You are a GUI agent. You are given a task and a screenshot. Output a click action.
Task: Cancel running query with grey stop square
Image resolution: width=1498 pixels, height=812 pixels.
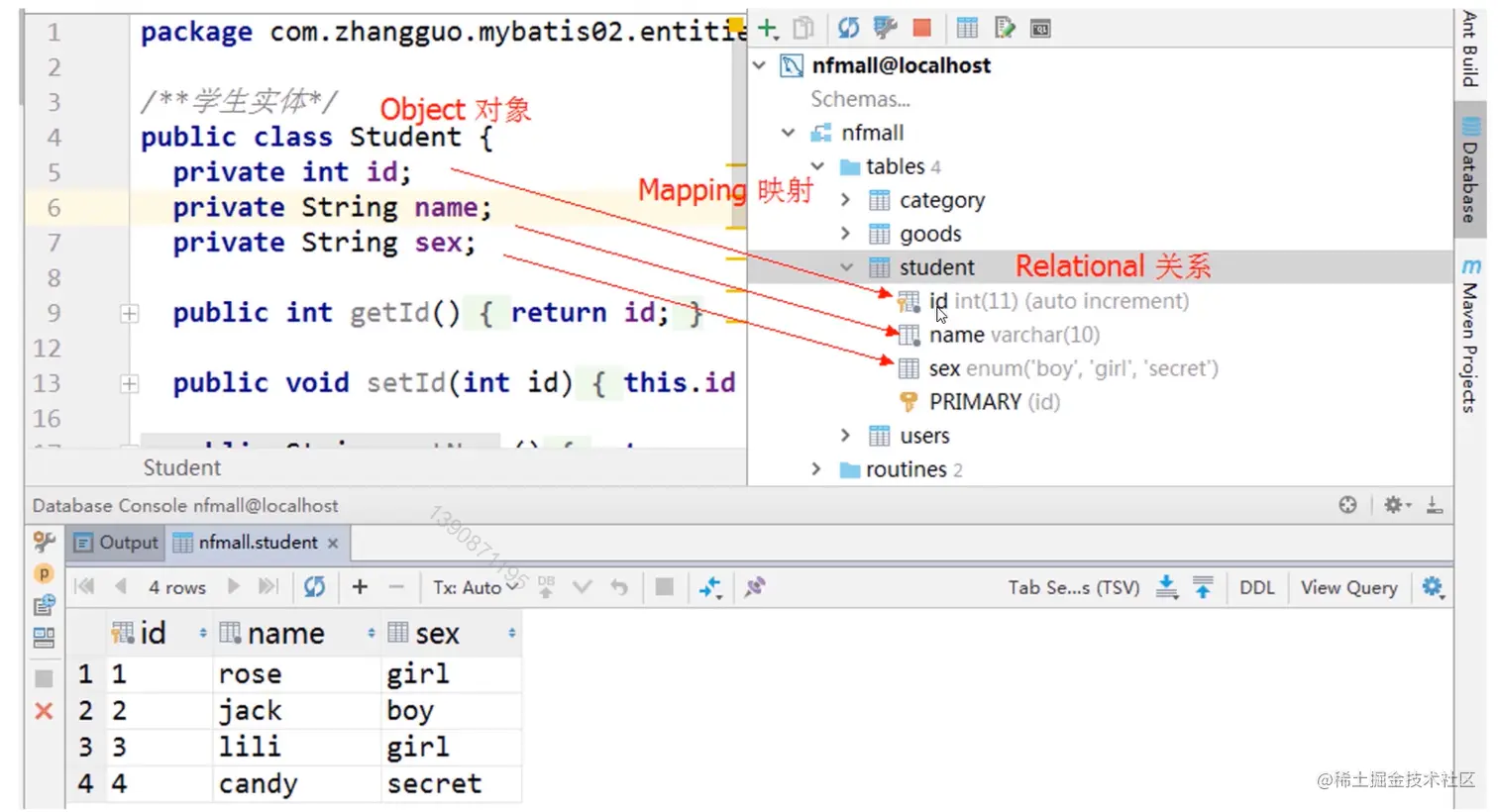[665, 586]
